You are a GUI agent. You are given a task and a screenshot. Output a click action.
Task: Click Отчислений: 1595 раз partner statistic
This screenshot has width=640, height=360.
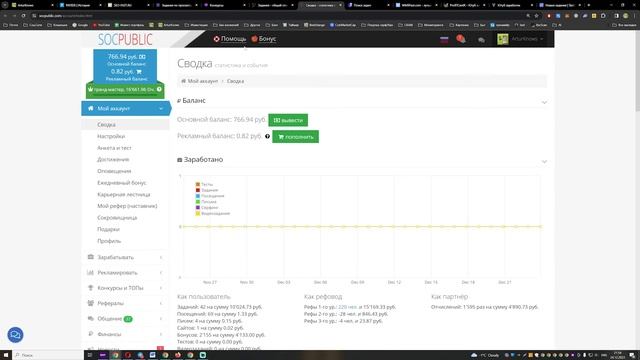click(484, 307)
